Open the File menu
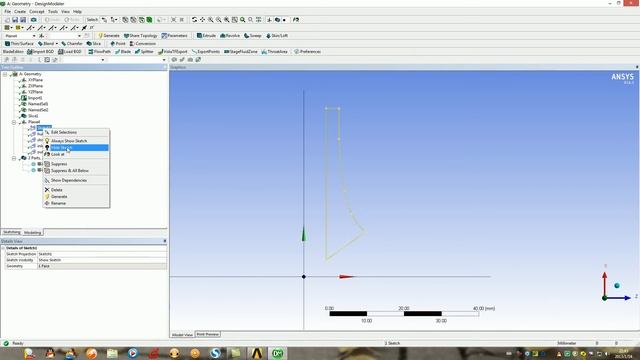640x360 pixels. (x=7, y=11)
